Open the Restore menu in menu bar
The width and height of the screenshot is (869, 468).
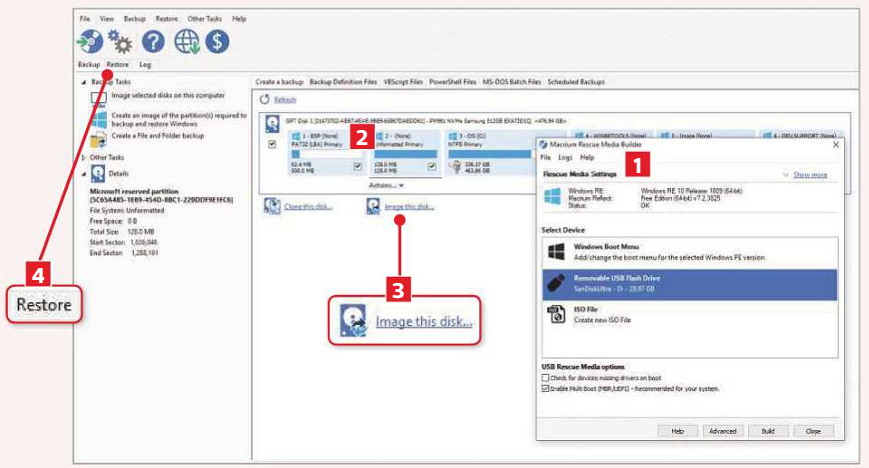[167, 19]
